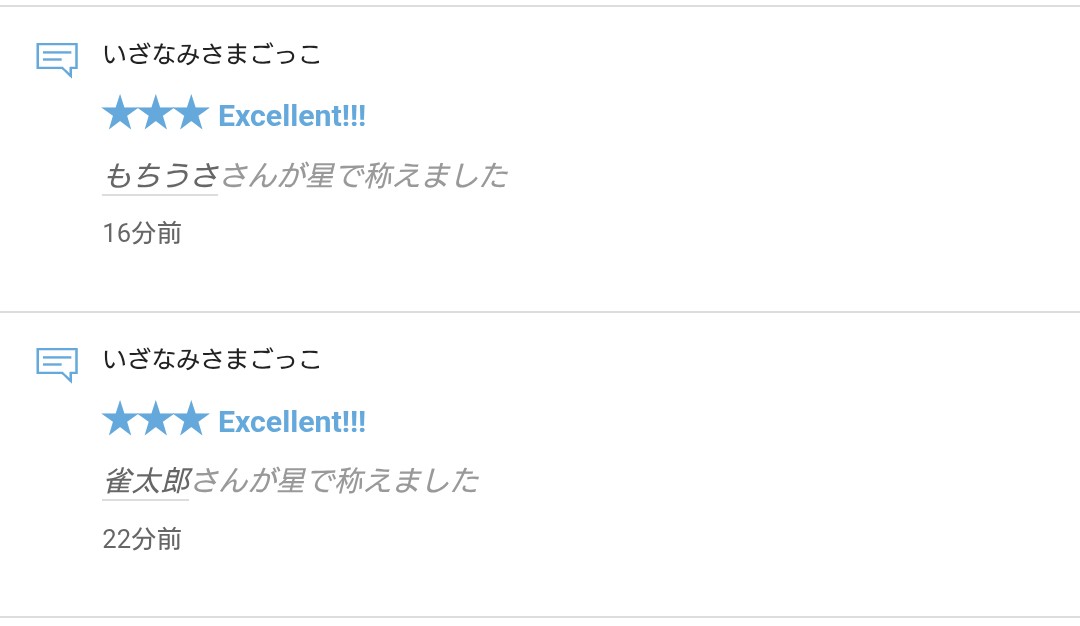Click the middle star in もちうさ's rating
1080x626 pixels.
156,113
